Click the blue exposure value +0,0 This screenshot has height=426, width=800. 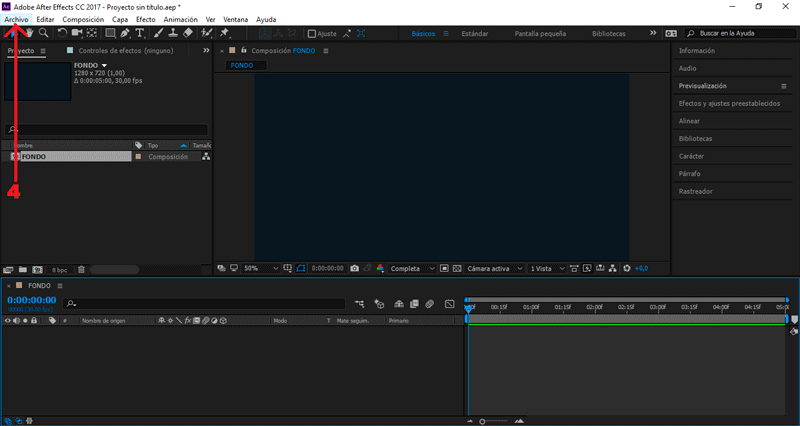(641, 268)
